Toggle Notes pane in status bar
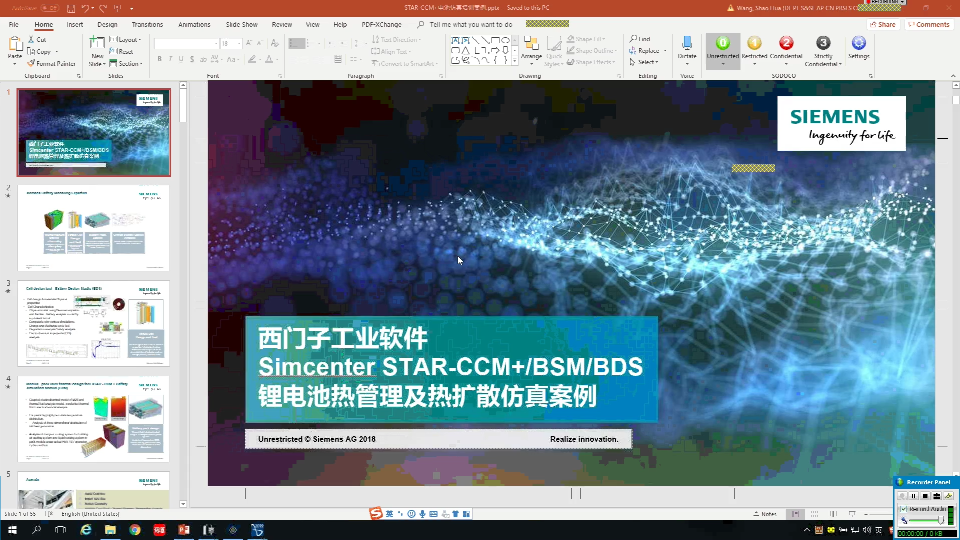960x540 pixels. 764,514
